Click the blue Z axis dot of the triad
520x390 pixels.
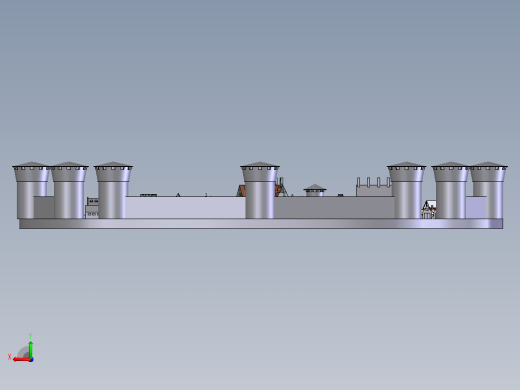click(x=31, y=360)
